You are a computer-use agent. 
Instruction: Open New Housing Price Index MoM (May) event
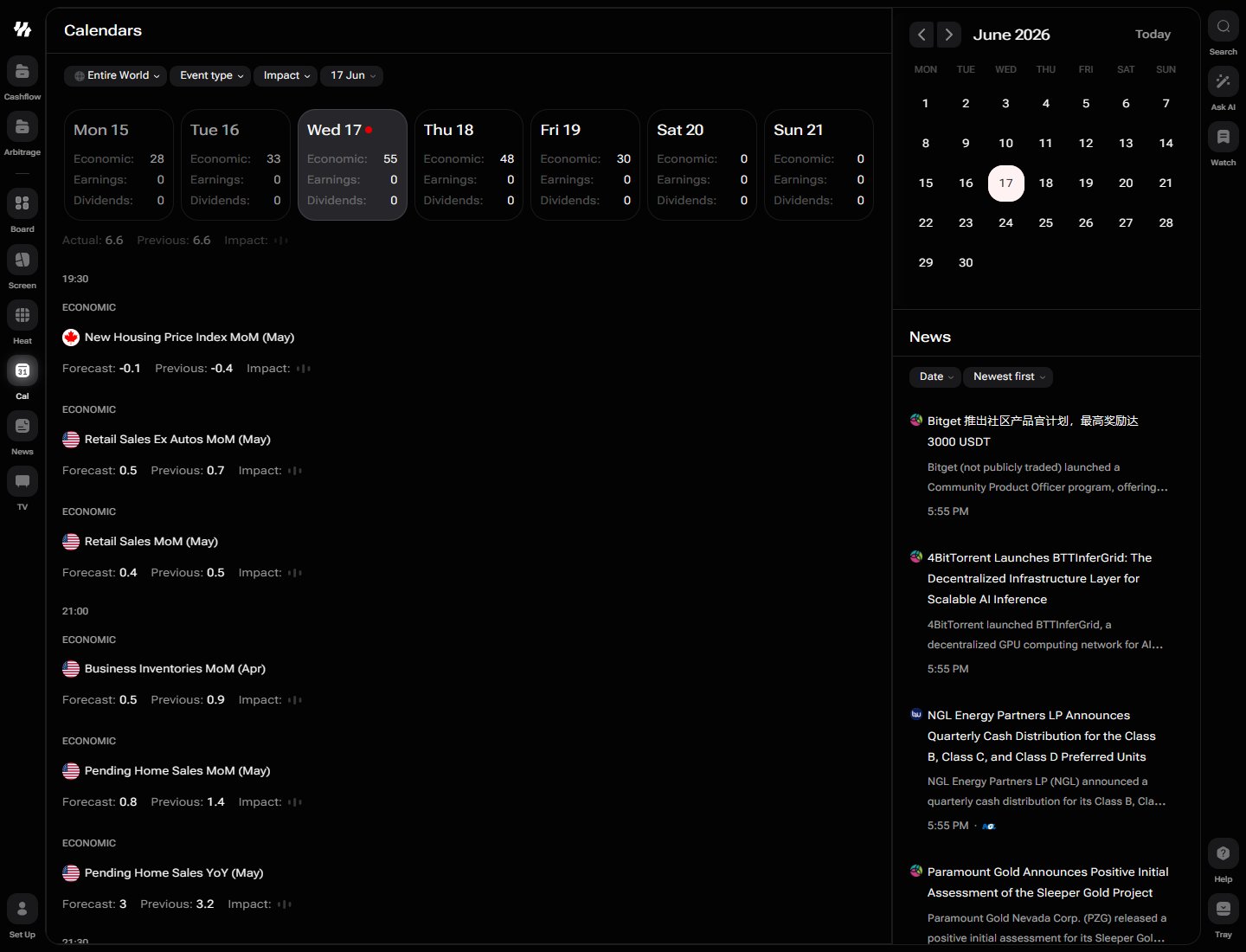click(189, 338)
